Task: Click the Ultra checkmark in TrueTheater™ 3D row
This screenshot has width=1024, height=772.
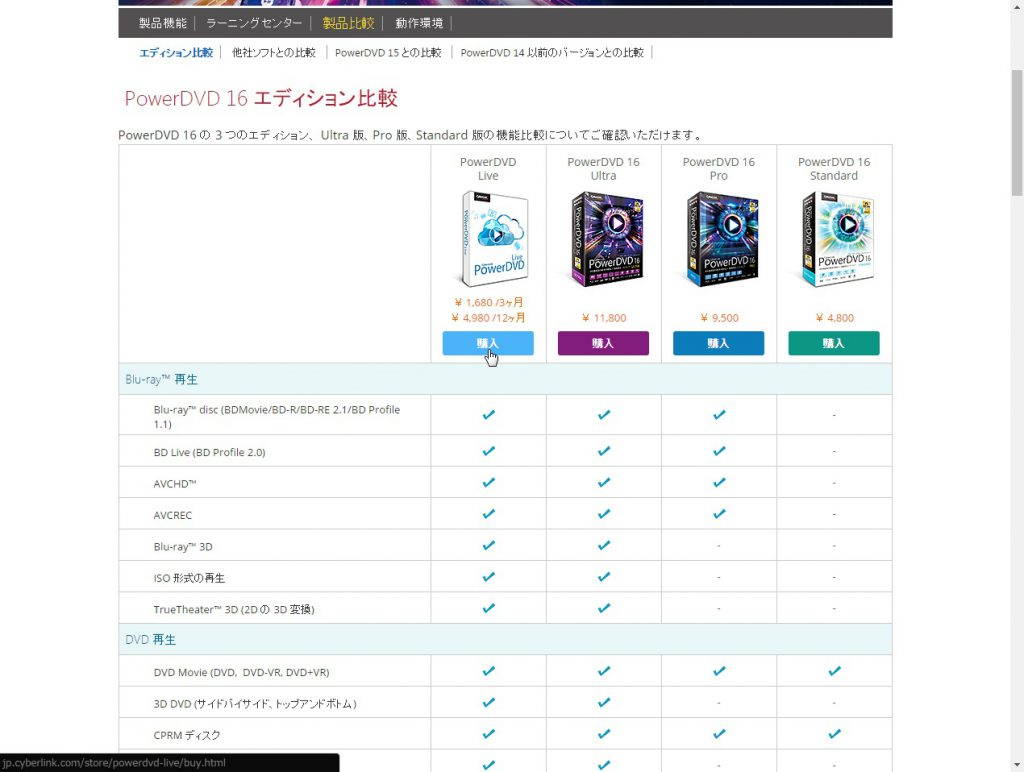Action: [x=603, y=608]
